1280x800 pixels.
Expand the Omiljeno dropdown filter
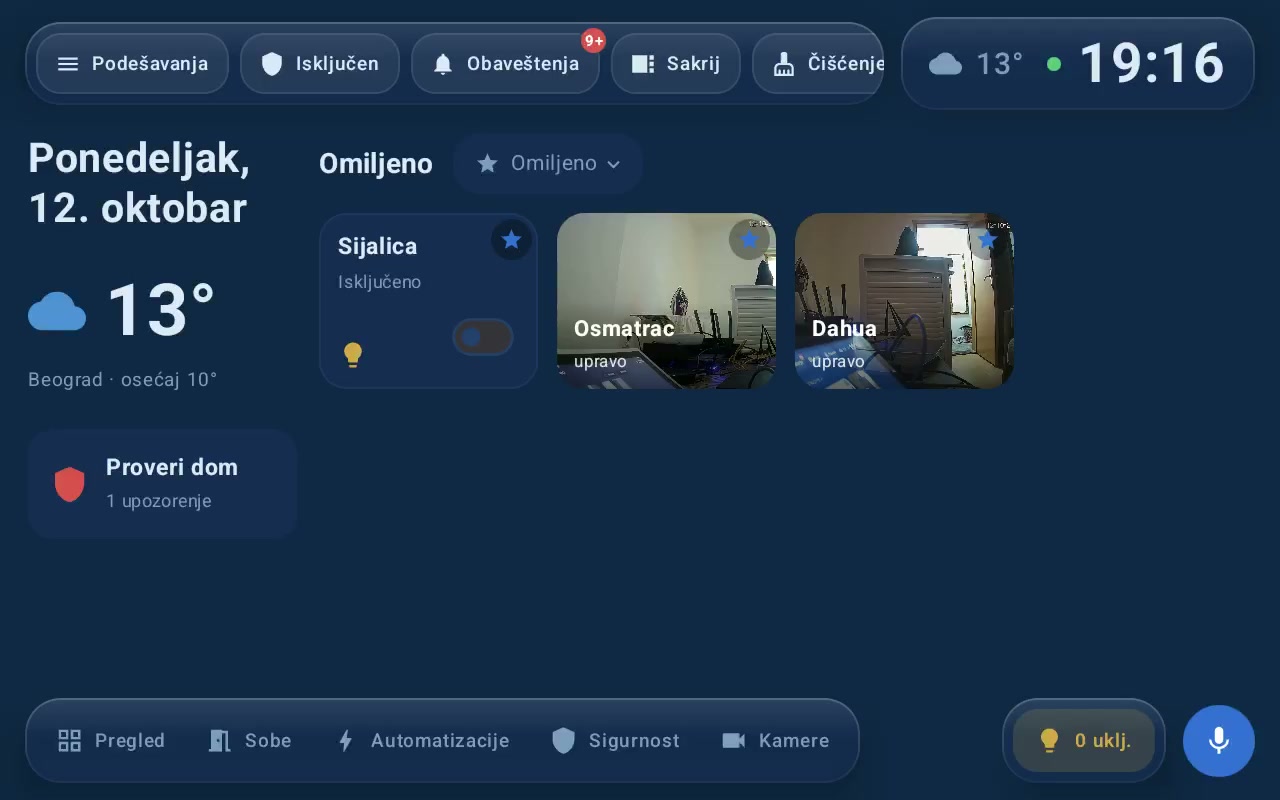point(548,163)
